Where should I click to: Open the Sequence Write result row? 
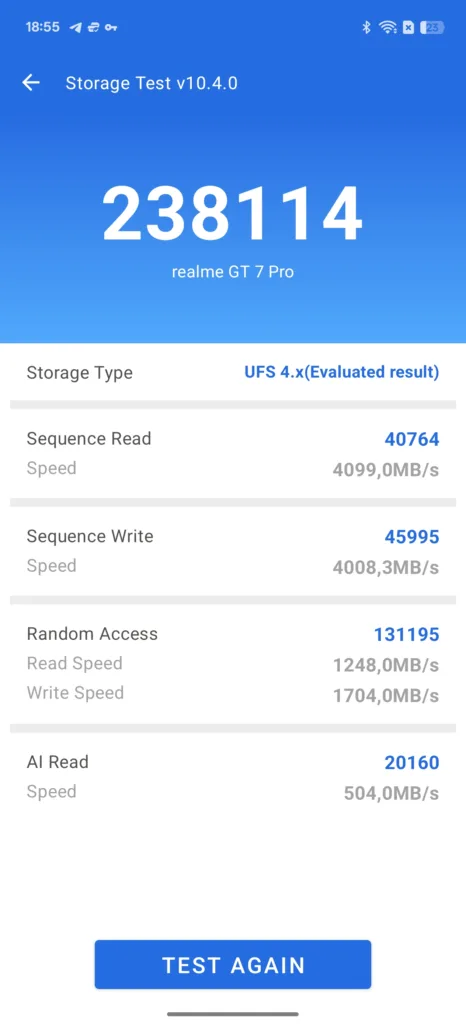point(233,551)
